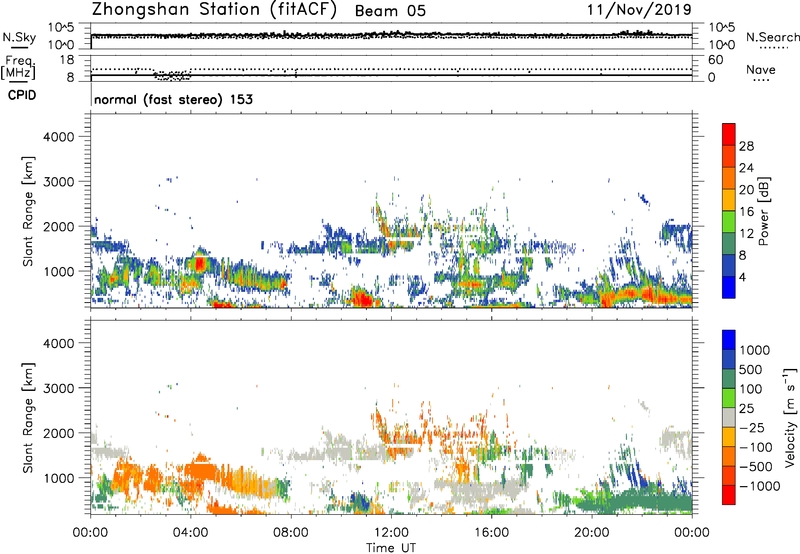Click the 'Velocity [m s-1]' colorbar label
The height and width of the screenshot is (554, 800).
(x=790, y=417)
